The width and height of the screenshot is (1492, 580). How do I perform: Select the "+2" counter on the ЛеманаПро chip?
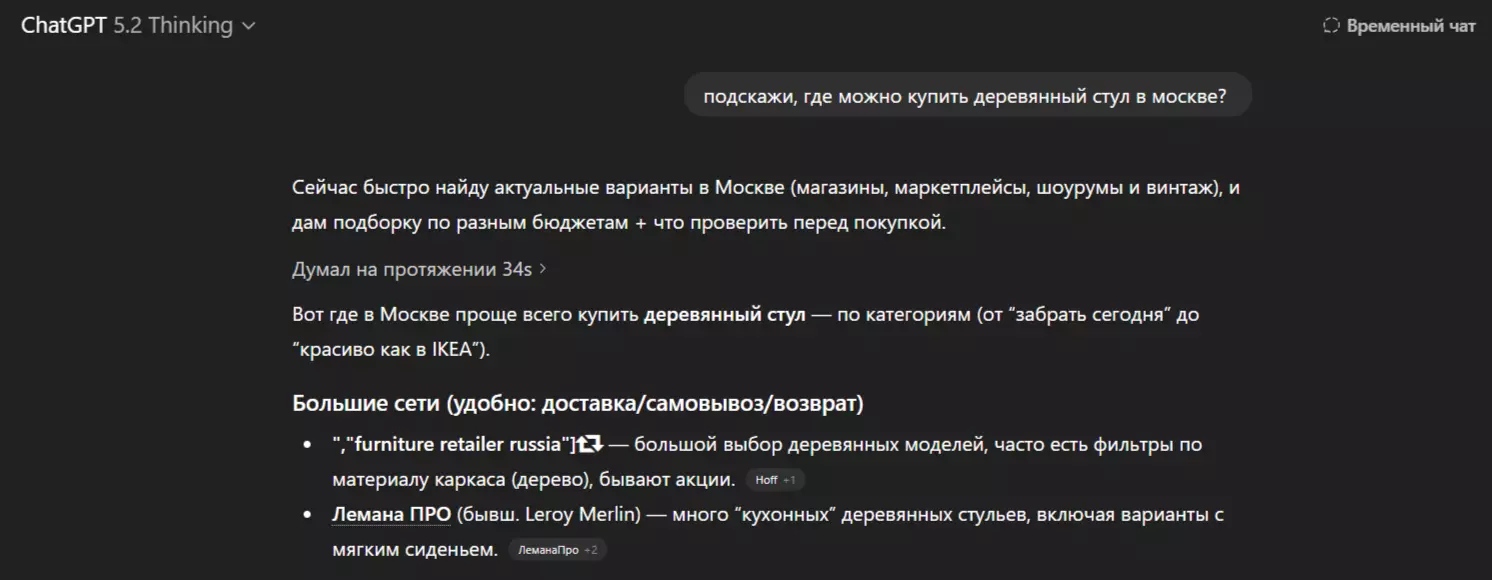pyautogui.click(x=590, y=549)
